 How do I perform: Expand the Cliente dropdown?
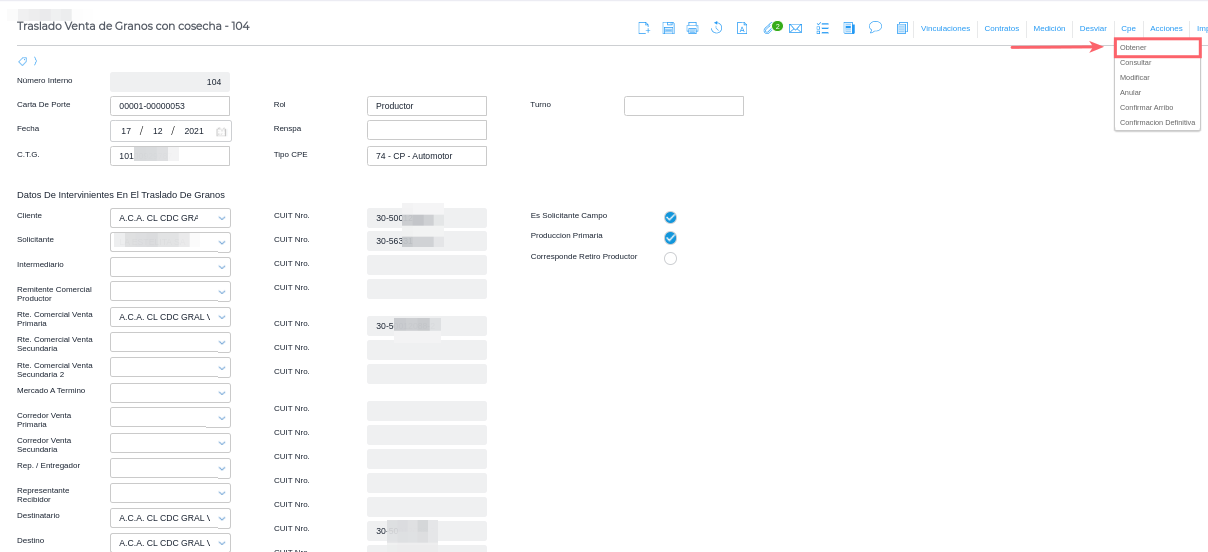(222, 218)
